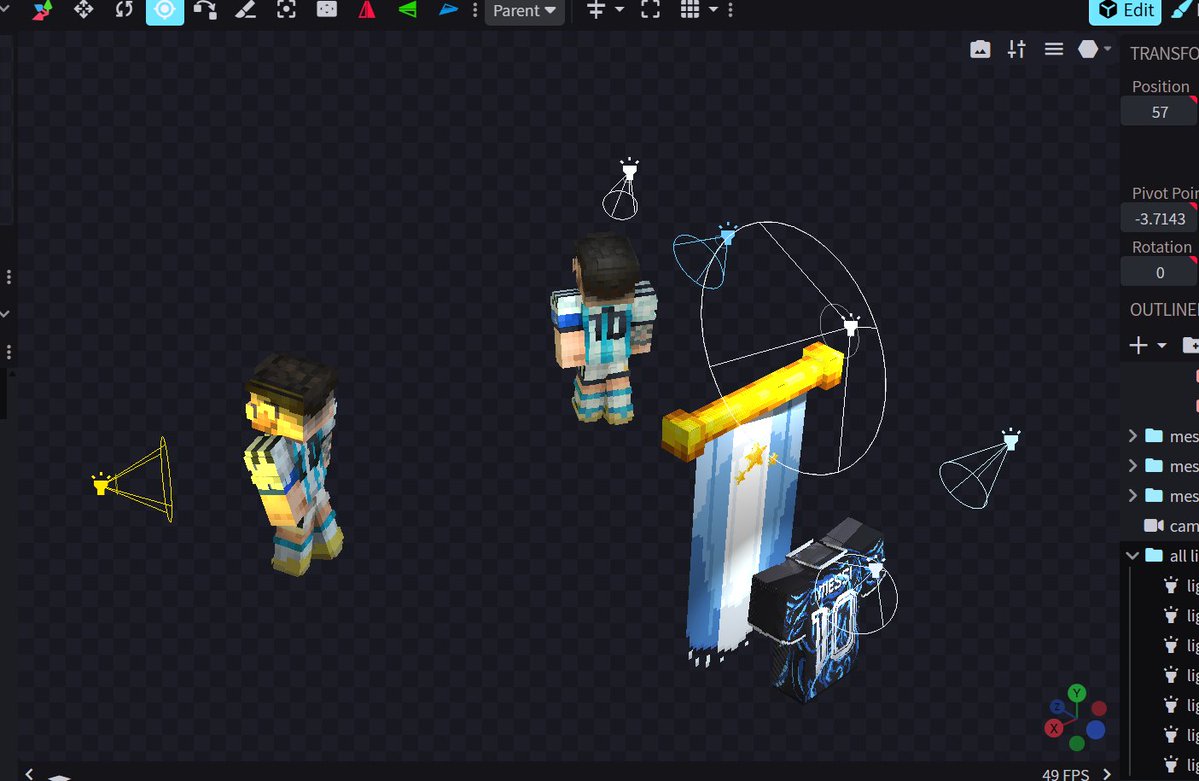1199x781 pixels.
Task: Click the Pivot Point field showing -3.7143
Action: (x=1159, y=219)
